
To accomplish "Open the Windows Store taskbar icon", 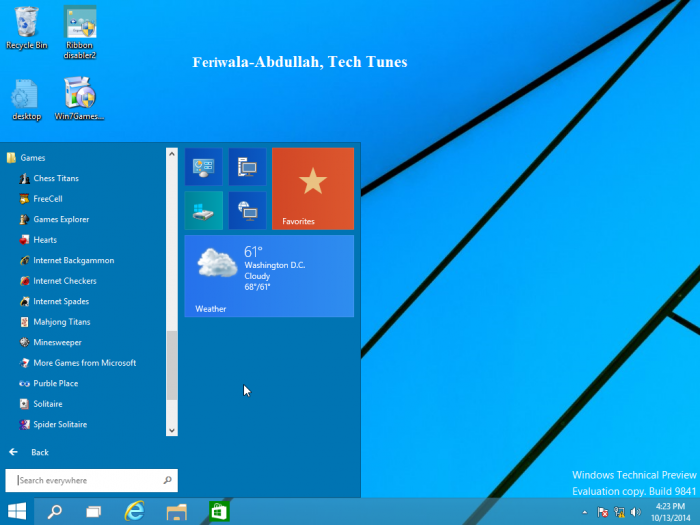I will pos(218,512).
